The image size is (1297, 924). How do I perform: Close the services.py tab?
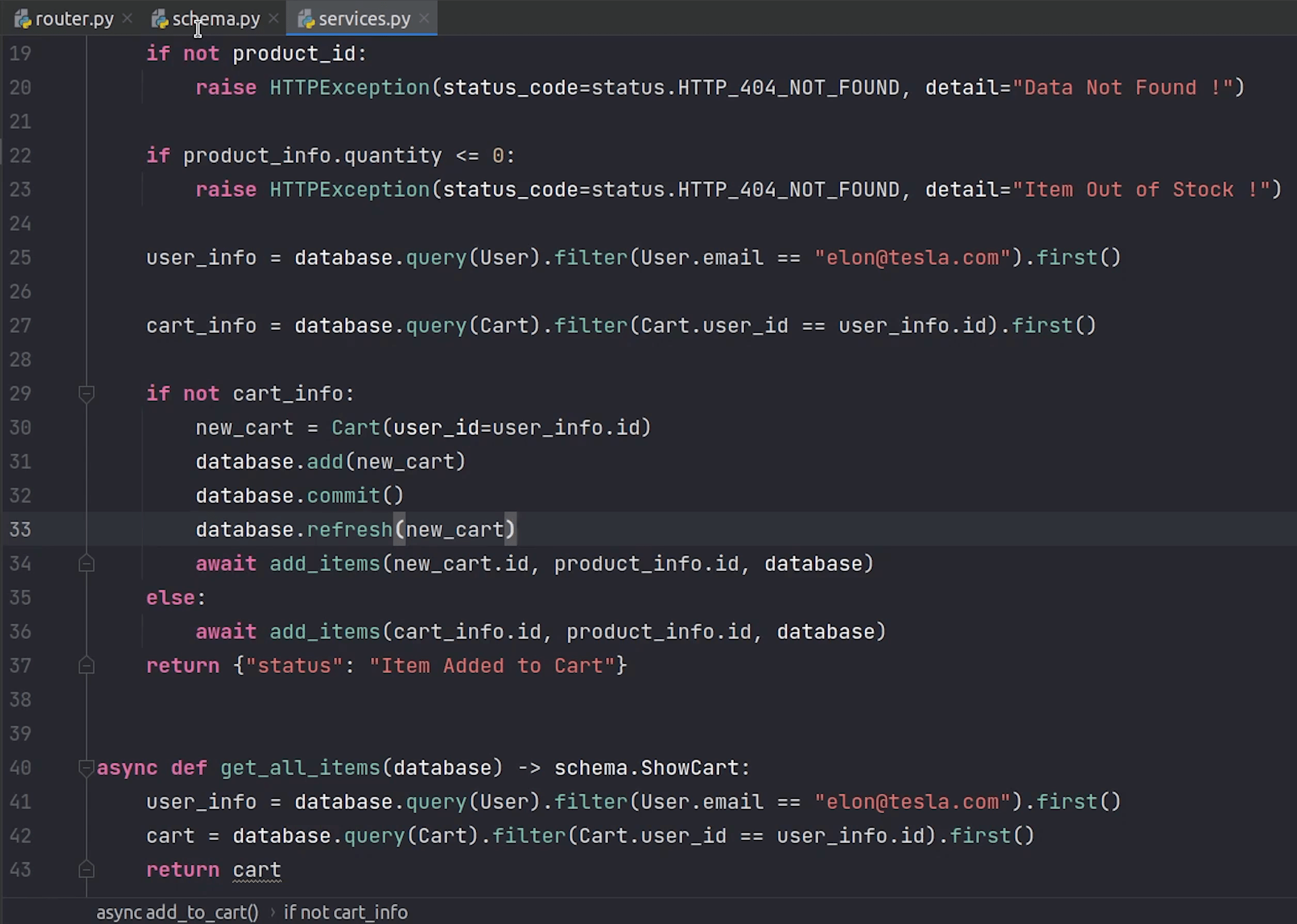tap(424, 19)
